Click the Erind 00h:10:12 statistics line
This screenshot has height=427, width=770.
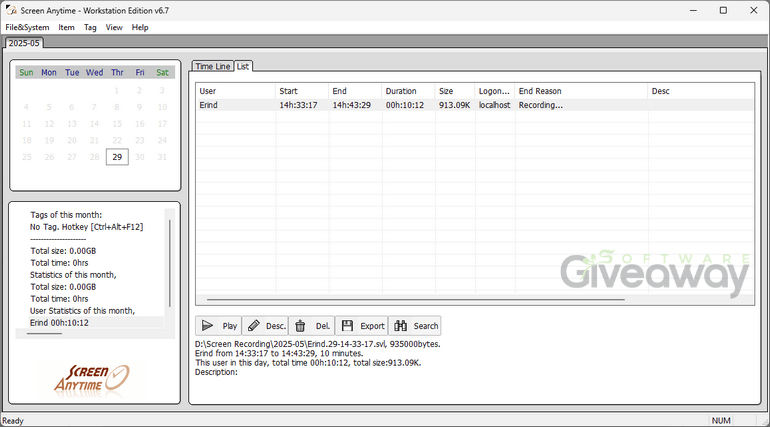pos(59,323)
